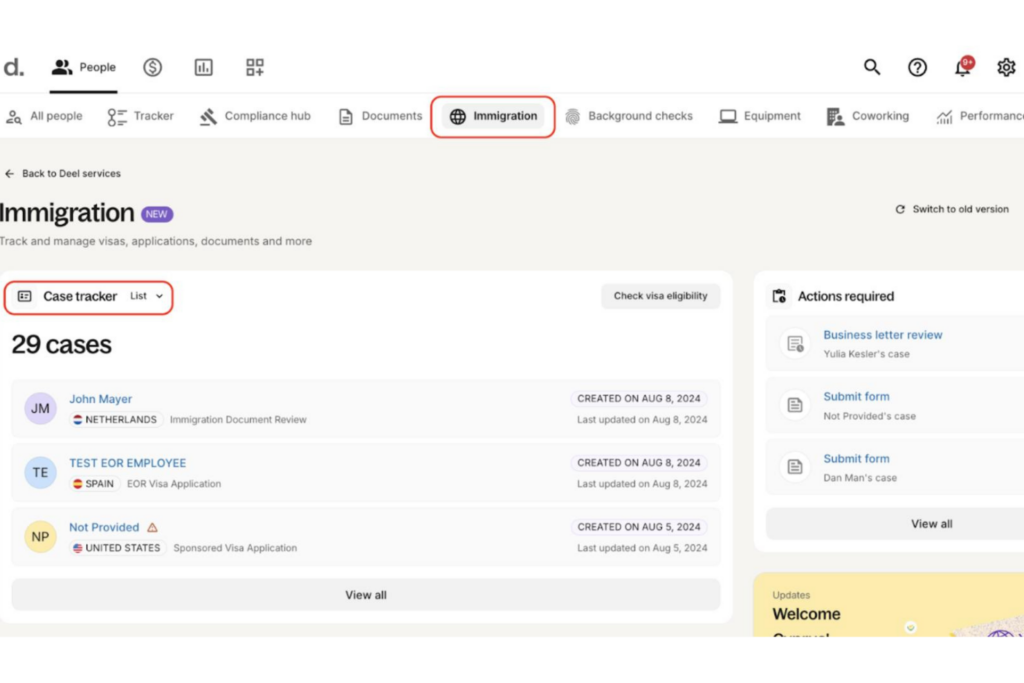The image size is (1024, 683).
Task: Click the UNITED STATES country tag
Action: tap(117, 548)
